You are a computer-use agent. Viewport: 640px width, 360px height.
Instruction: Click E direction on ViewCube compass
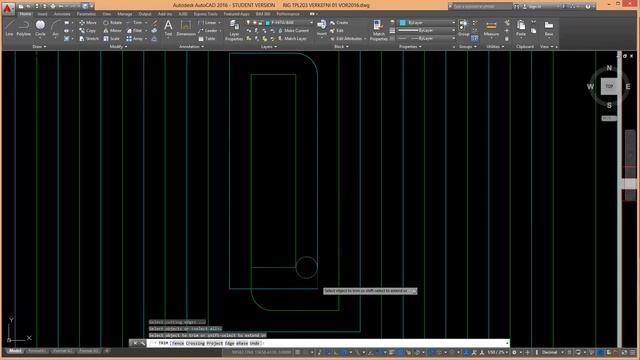point(628,86)
